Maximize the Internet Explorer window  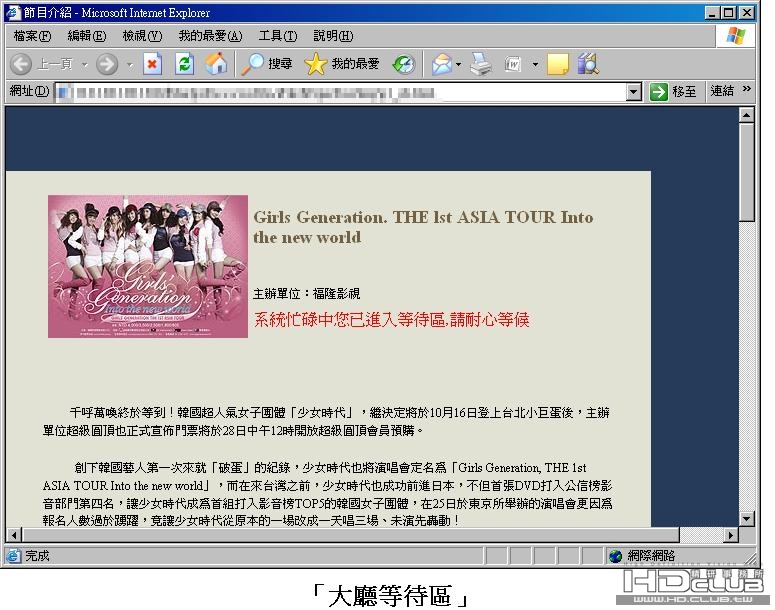click(x=728, y=12)
